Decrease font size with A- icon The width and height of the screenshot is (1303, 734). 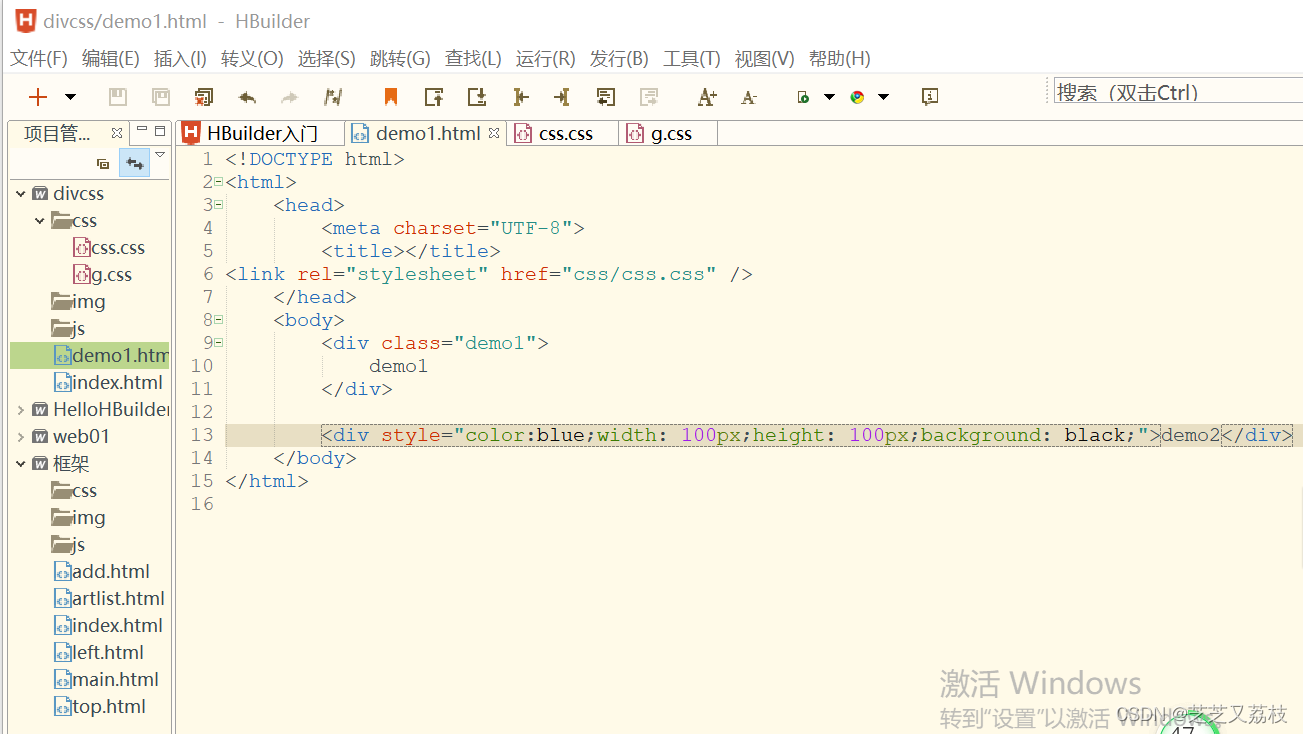(x=749, y=97)
